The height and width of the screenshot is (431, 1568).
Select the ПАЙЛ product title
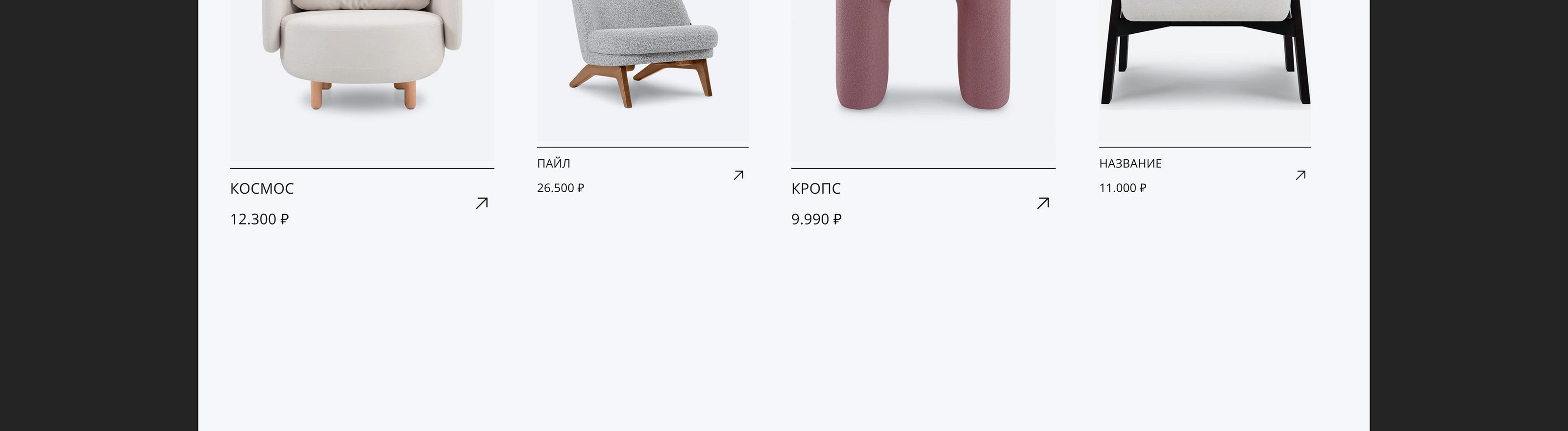coord(553,163)
